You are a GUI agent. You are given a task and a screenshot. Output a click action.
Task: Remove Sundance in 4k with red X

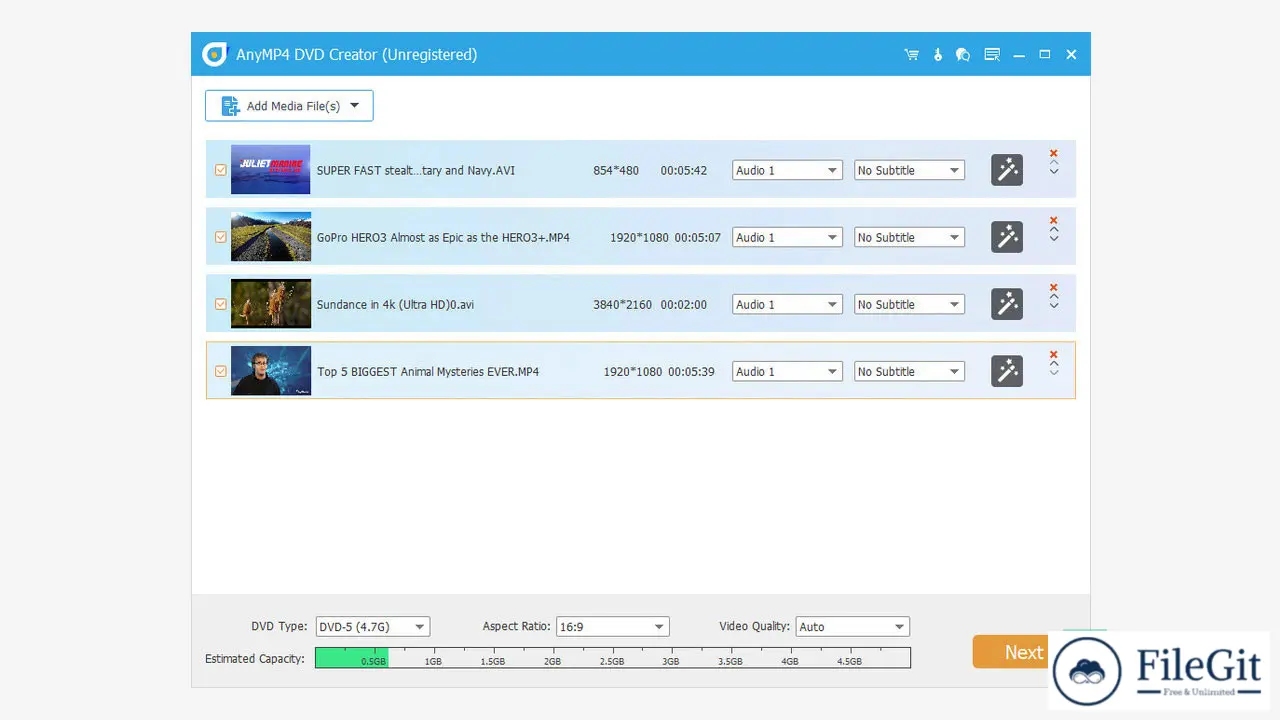coord(1054,288)
